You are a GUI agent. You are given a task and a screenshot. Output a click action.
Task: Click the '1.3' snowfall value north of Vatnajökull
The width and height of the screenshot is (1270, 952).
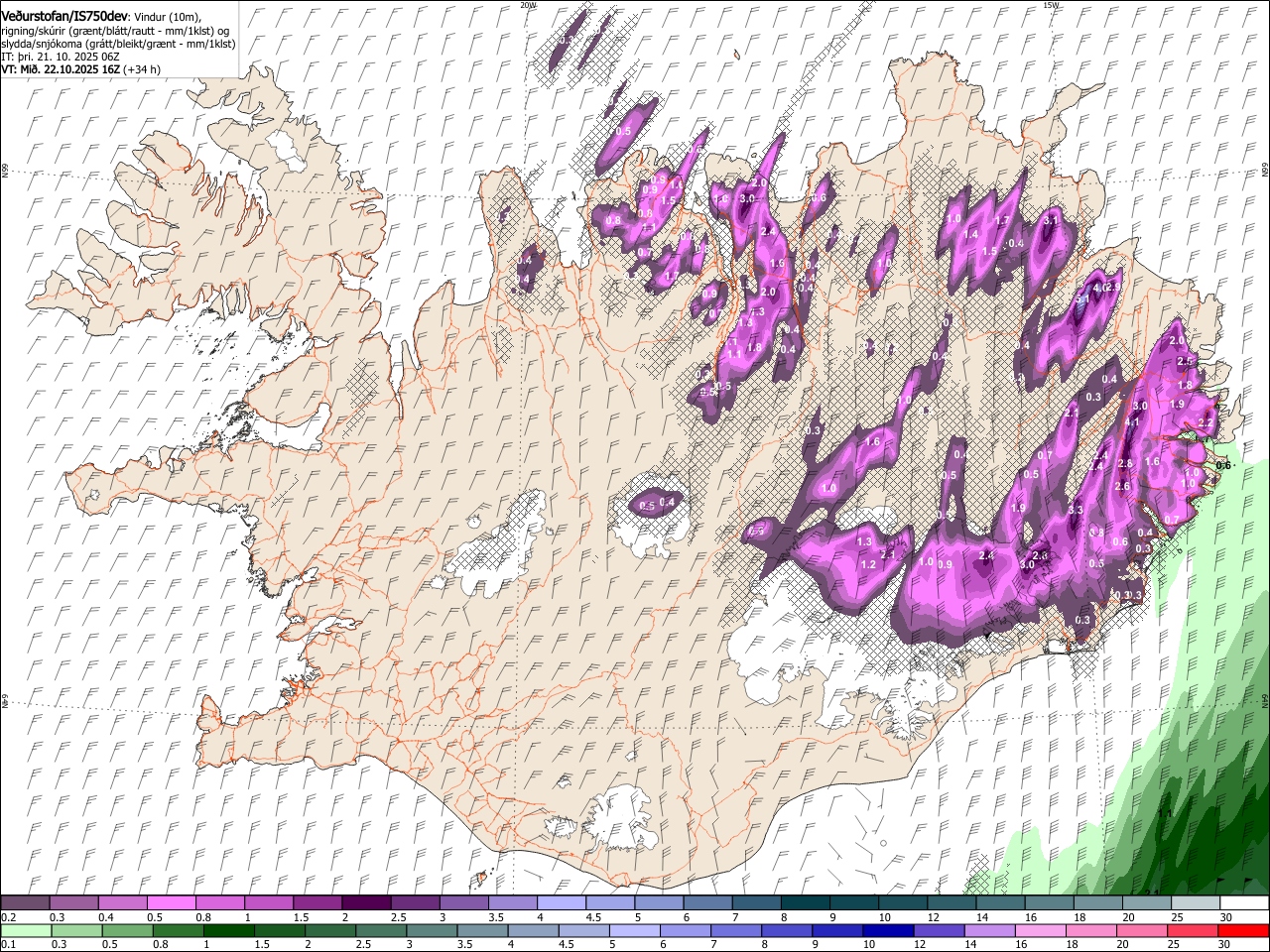pos(864,541)
